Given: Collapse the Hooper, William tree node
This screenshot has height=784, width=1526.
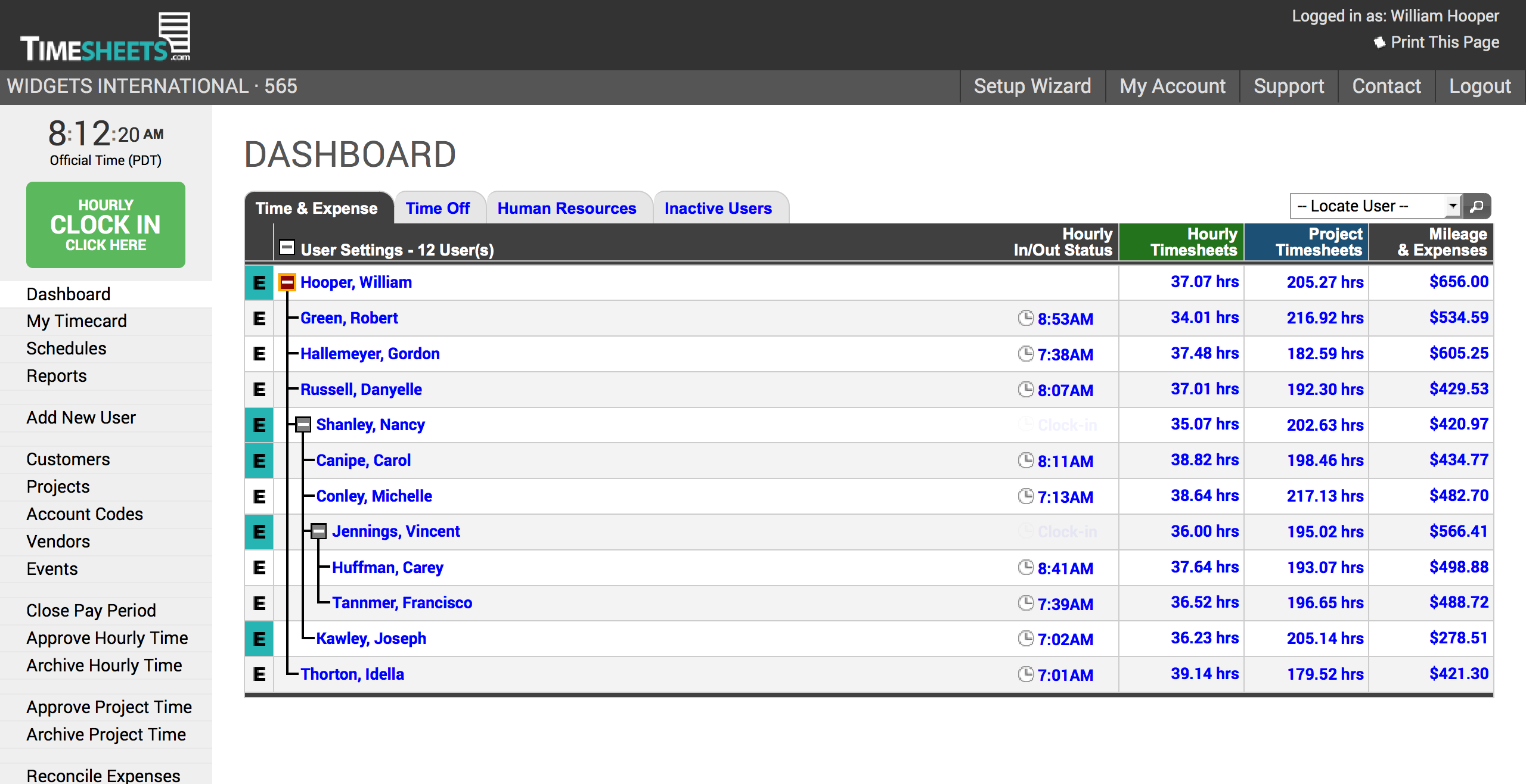Looking at the screenshot, I should (287, 282).
